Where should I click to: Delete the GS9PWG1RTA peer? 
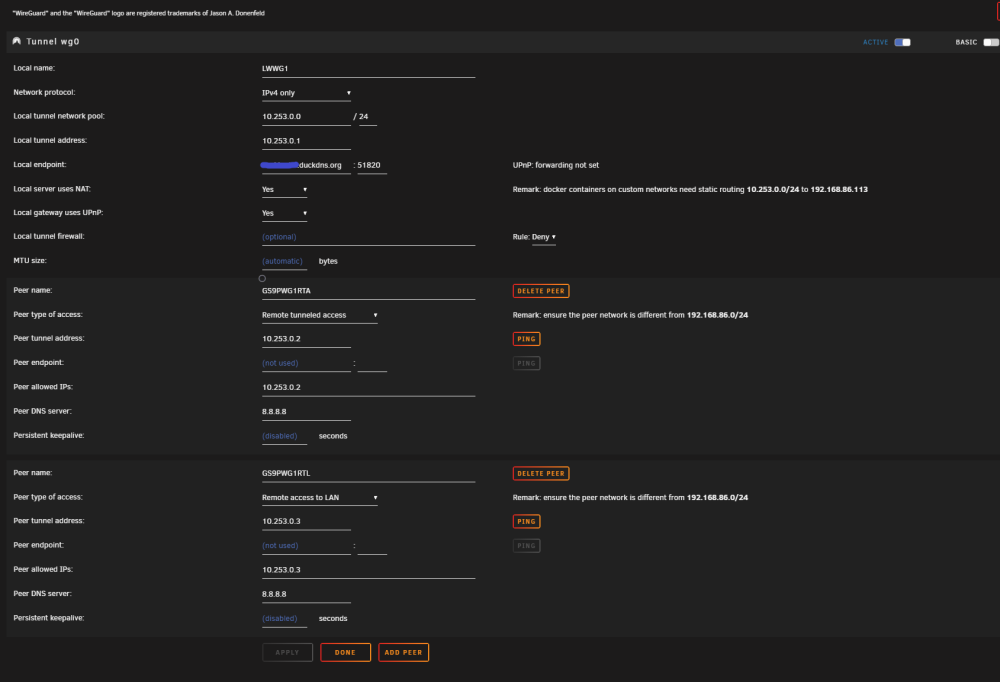click(x=541, y=291)
